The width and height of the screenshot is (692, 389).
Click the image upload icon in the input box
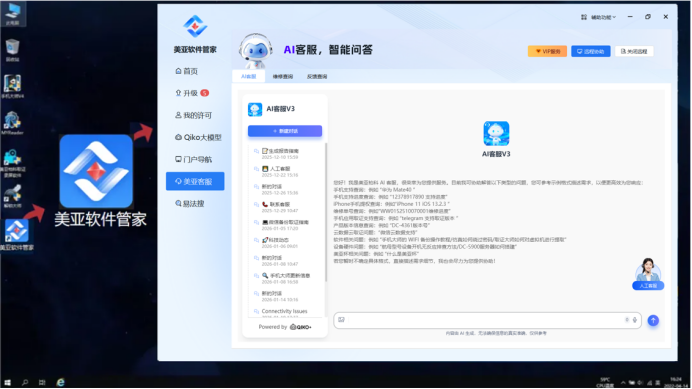(x=341, y=320)
